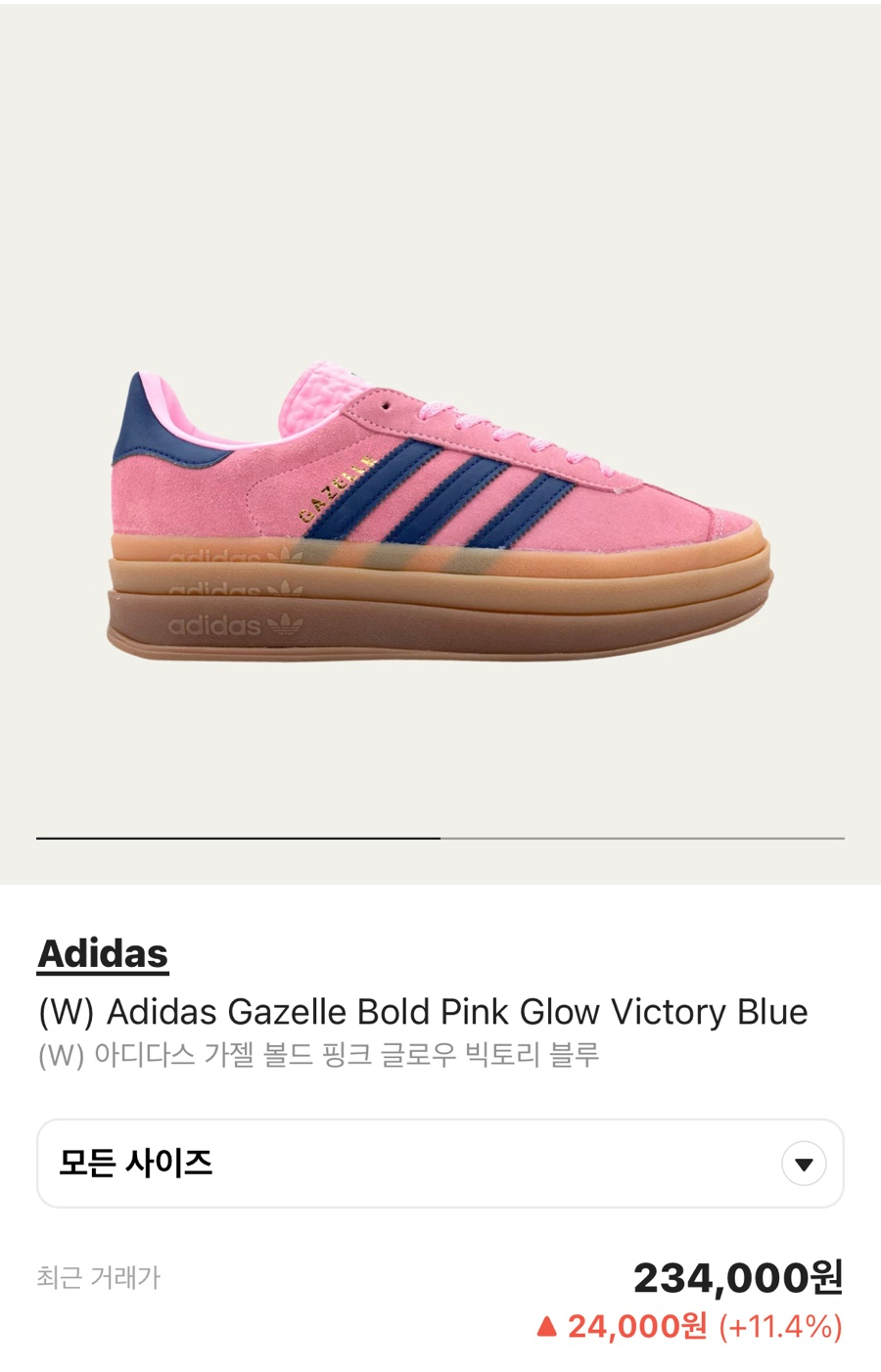This screenshot has height=1372, width=881.
Task: Click the English Gazelle Bold product title
Action: coord(423,1011)
